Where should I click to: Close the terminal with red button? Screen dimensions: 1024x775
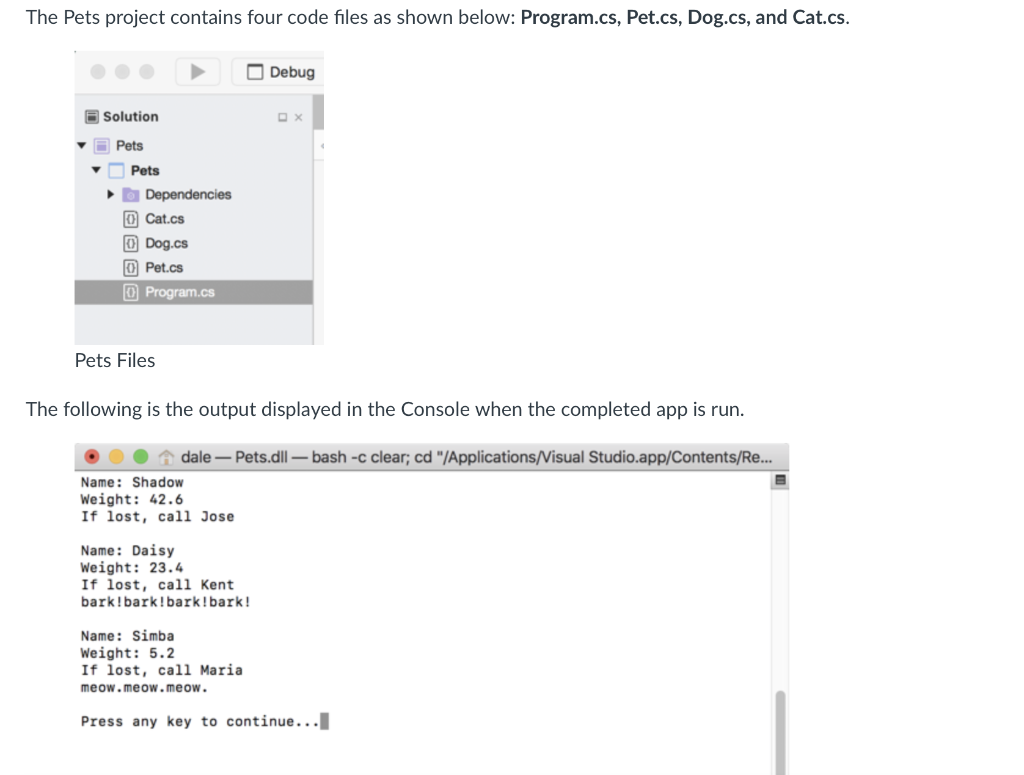click(x=92, y=456)
